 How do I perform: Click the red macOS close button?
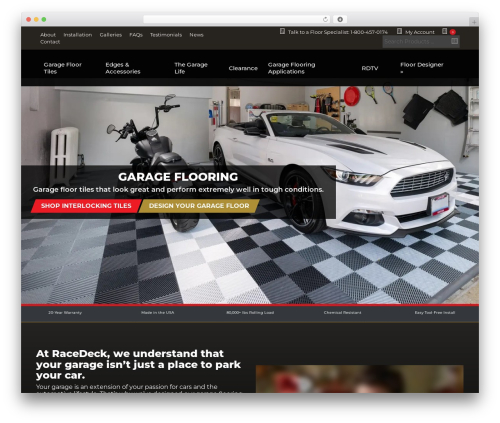[x=29, y=19]
